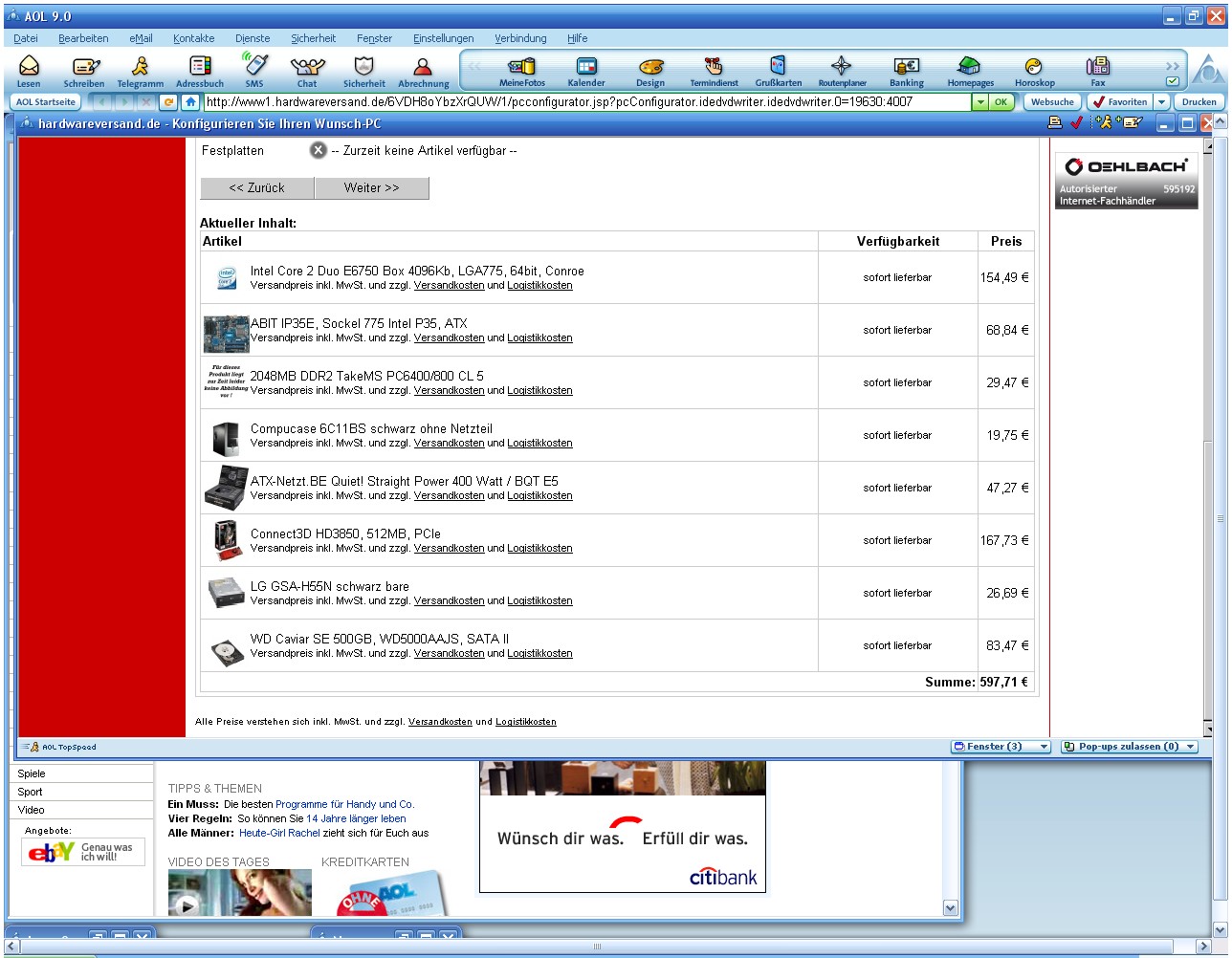1232x958 pixels.
Task: Open the Adressbuch address book icon
Action: pyautogui.click(x=200, y=71)
